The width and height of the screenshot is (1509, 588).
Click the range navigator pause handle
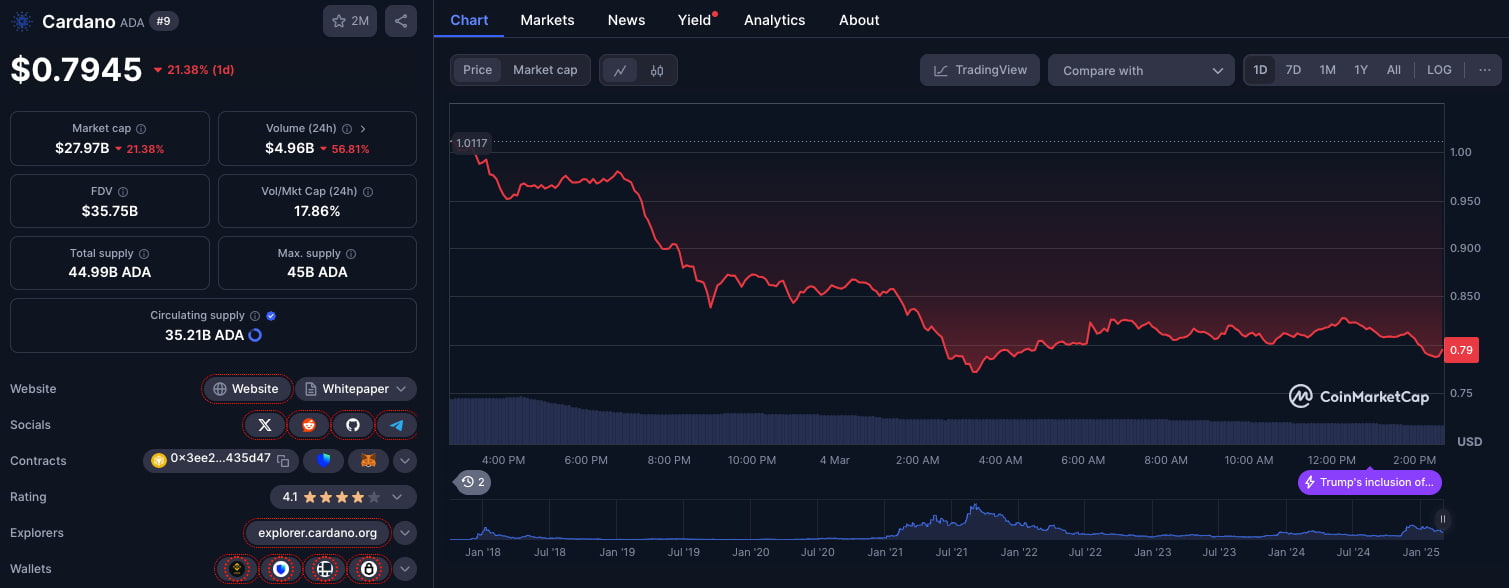tap(1443, 519)
